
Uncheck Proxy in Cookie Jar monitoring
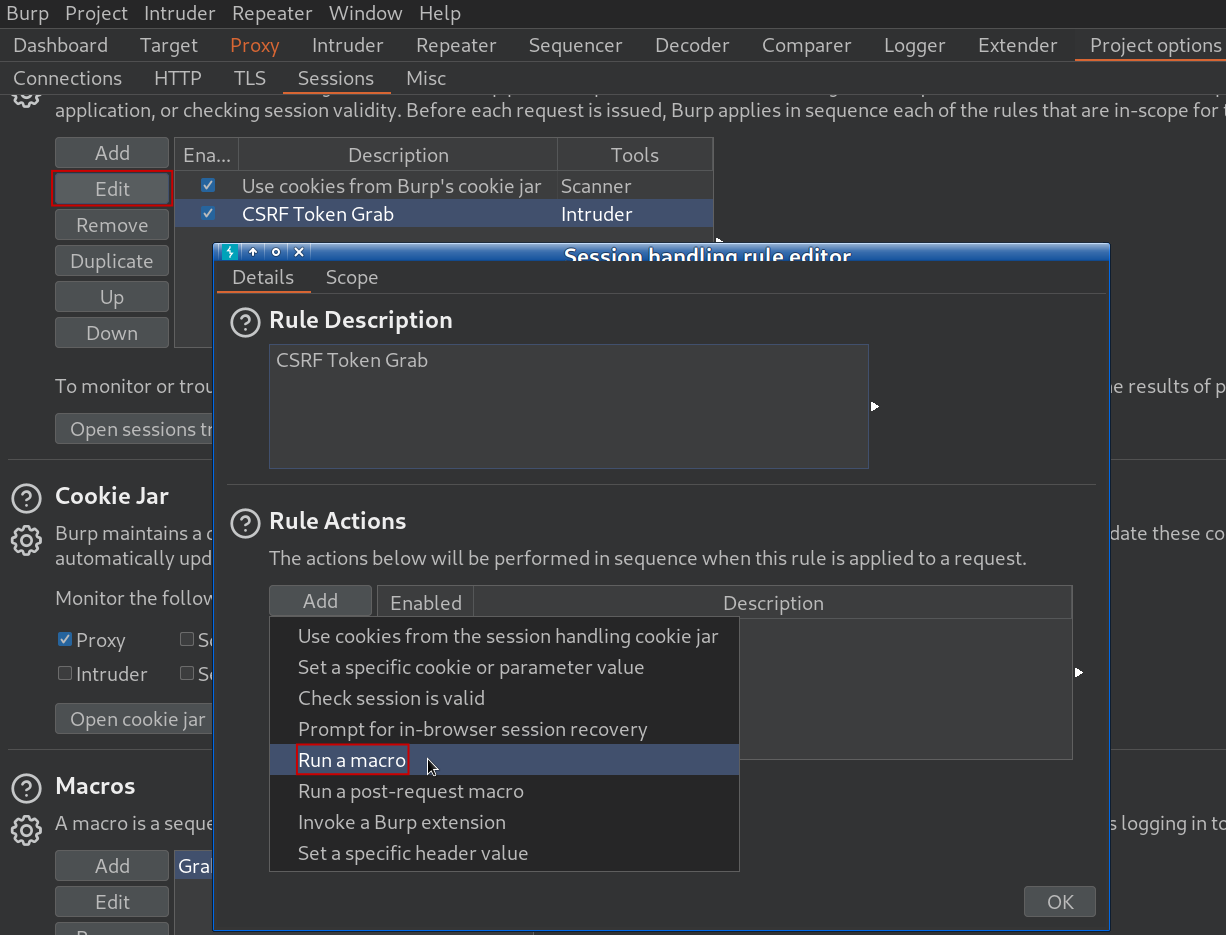coord(65,639)
